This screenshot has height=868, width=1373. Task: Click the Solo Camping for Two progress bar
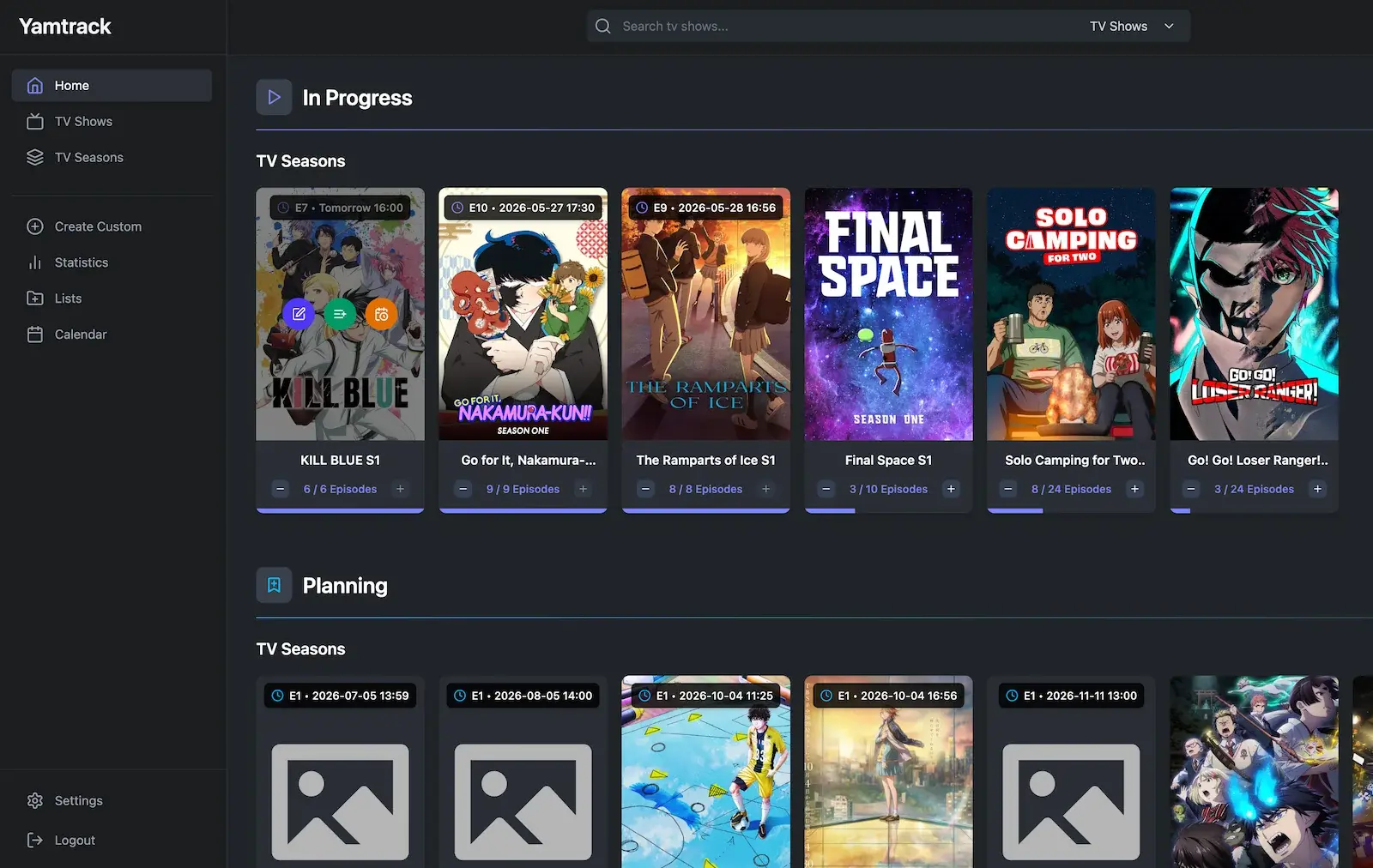pos(1071,511)
